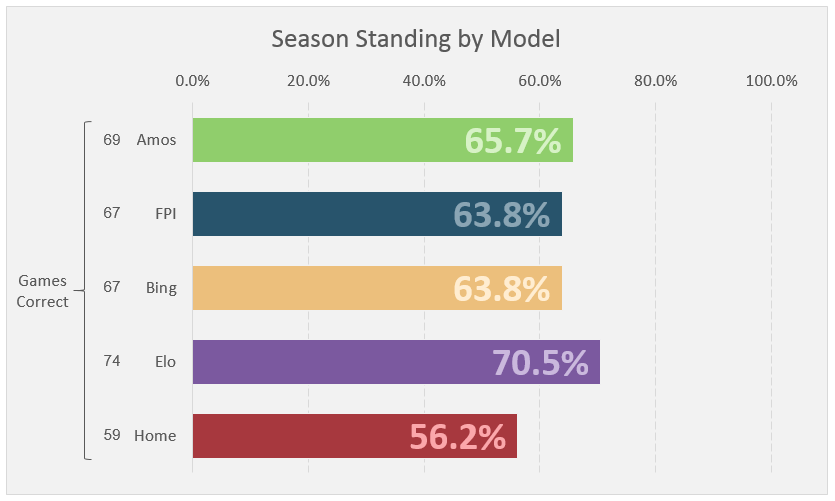Image resolution: width=835 pixels, height=501 pixels.
Task: Select the tan Bing bar
Action: 377,288
